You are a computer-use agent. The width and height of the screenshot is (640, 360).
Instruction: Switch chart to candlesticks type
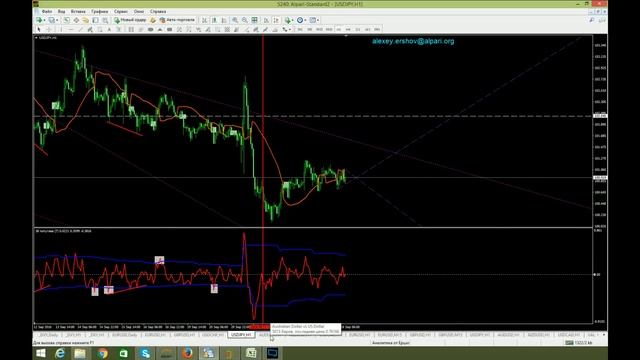[213, 20]
